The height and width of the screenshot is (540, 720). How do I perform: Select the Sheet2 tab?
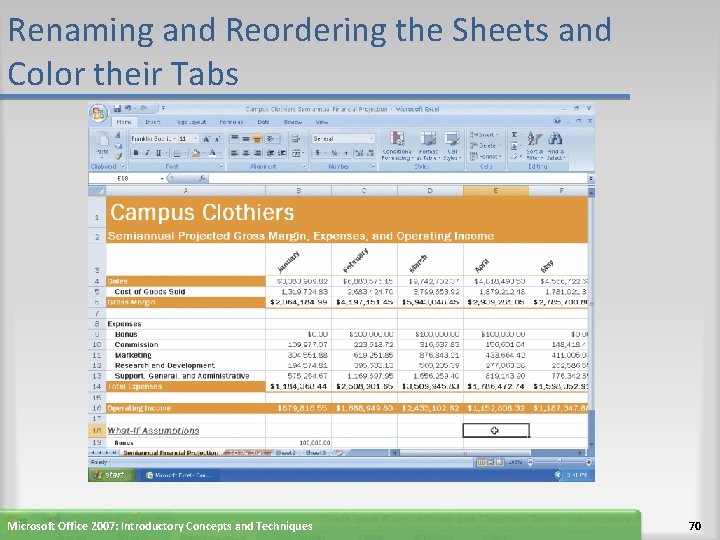285,453
